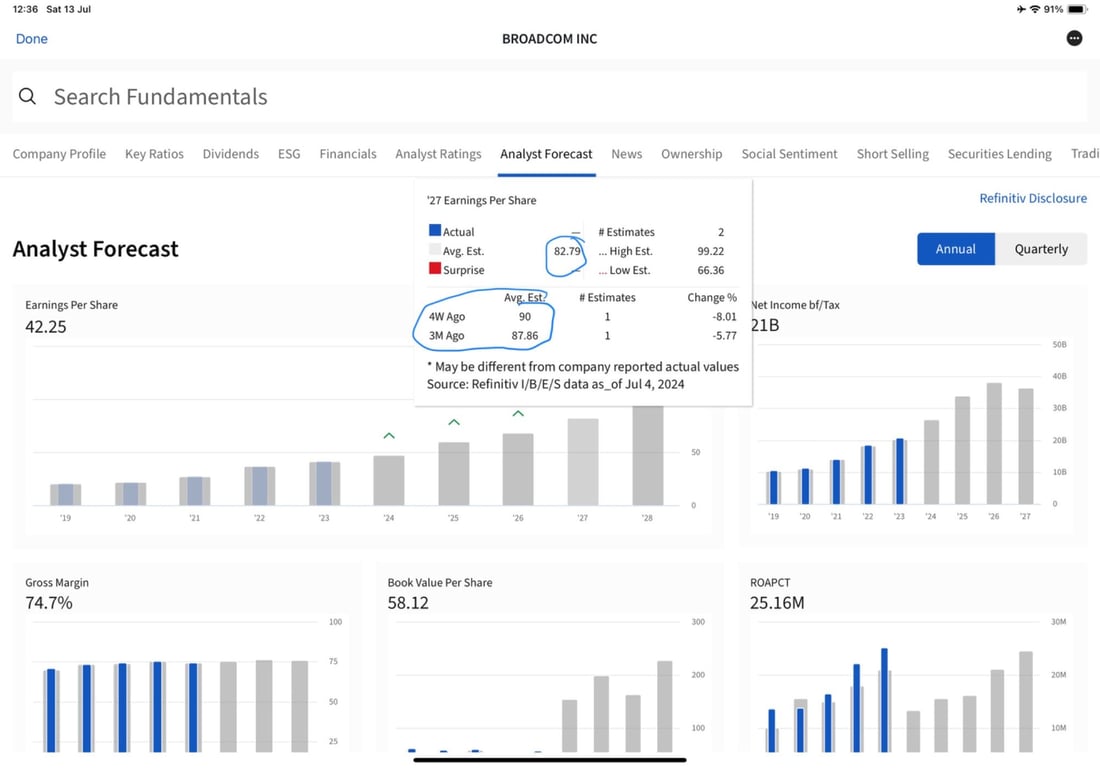
Task: Click the BROADCOM INC title
Action: 549,39
